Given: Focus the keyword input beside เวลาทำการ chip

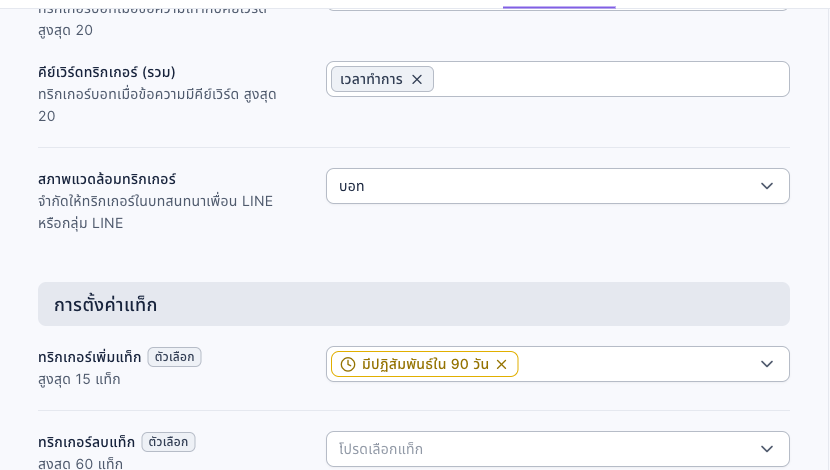Looking at the screenshot, I should pyautogui.click(x=609, y=79).
